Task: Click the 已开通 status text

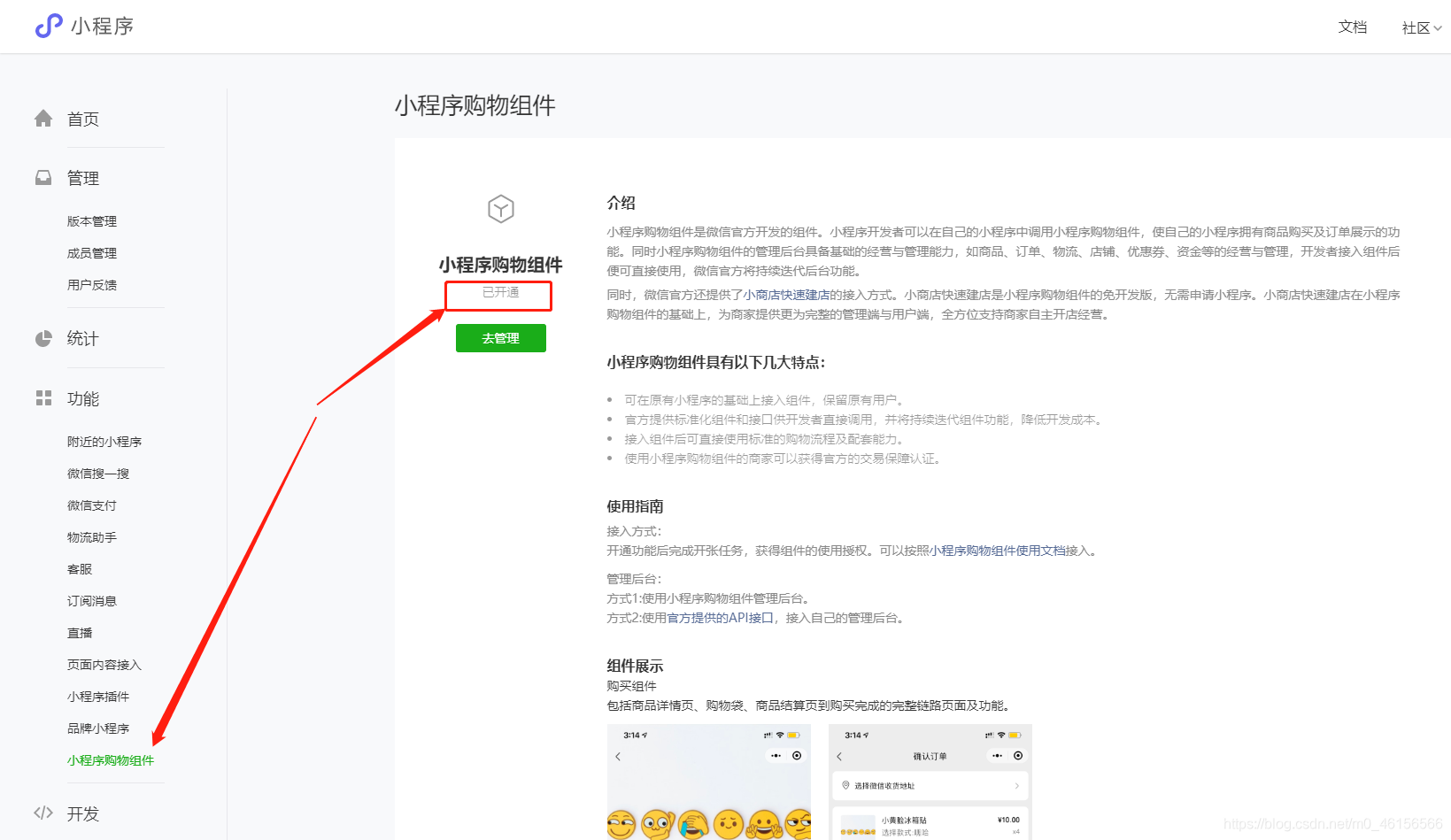Action: click(x=501, y=292)
